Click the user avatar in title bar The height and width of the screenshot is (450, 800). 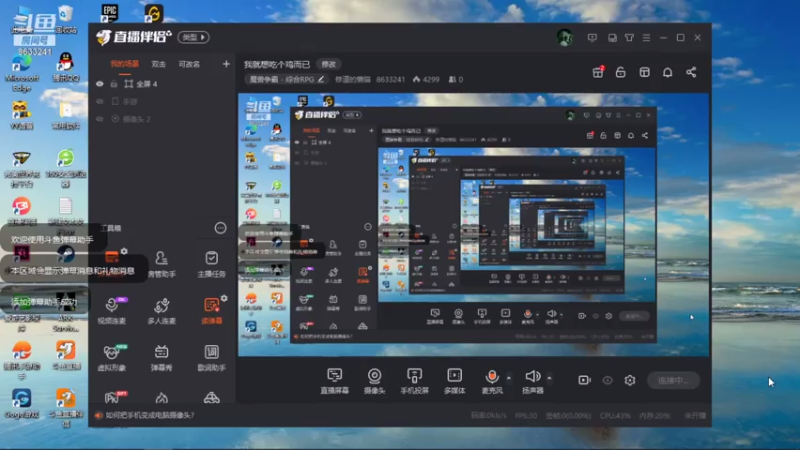(x=564, y=38)
